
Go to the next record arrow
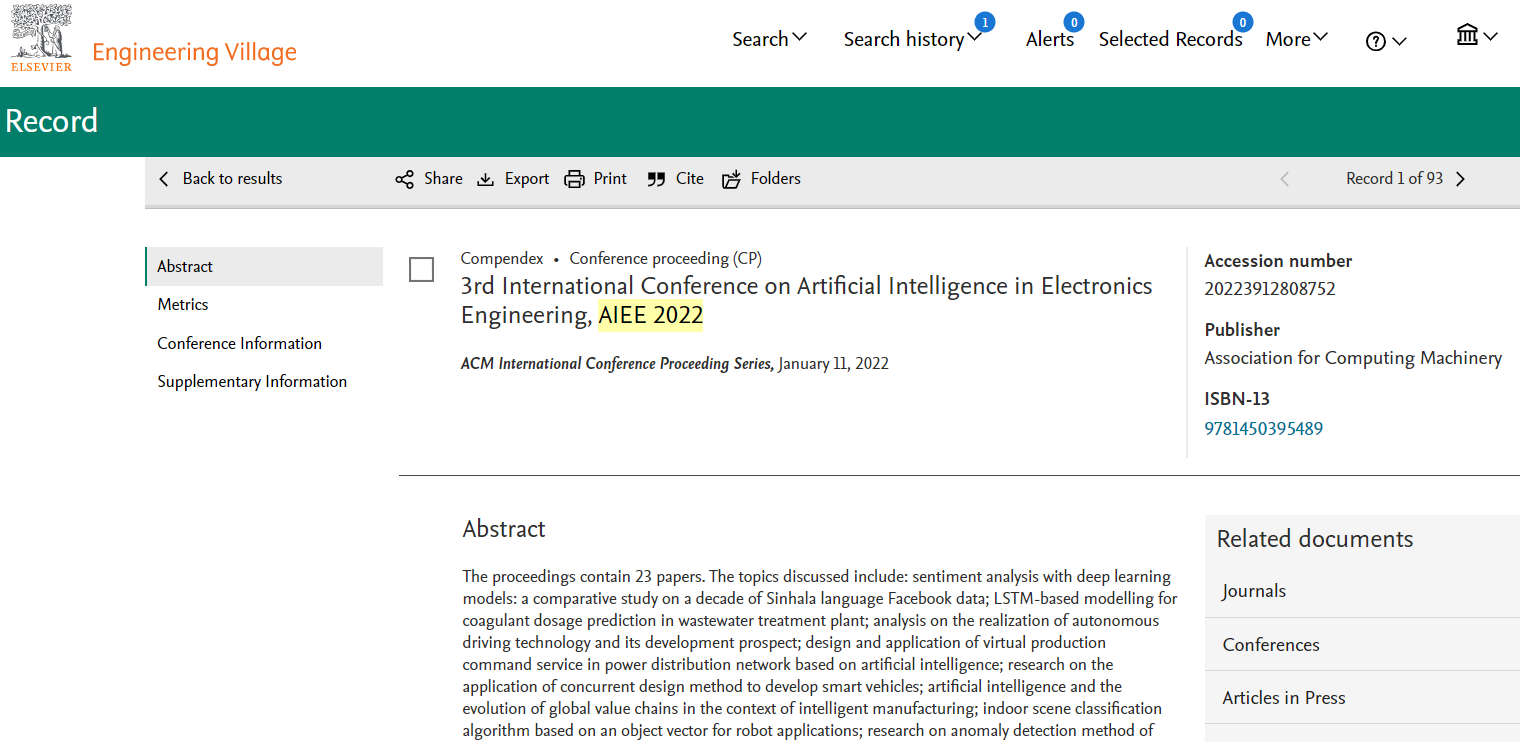pyautogui.click(x=1460, y=179)
